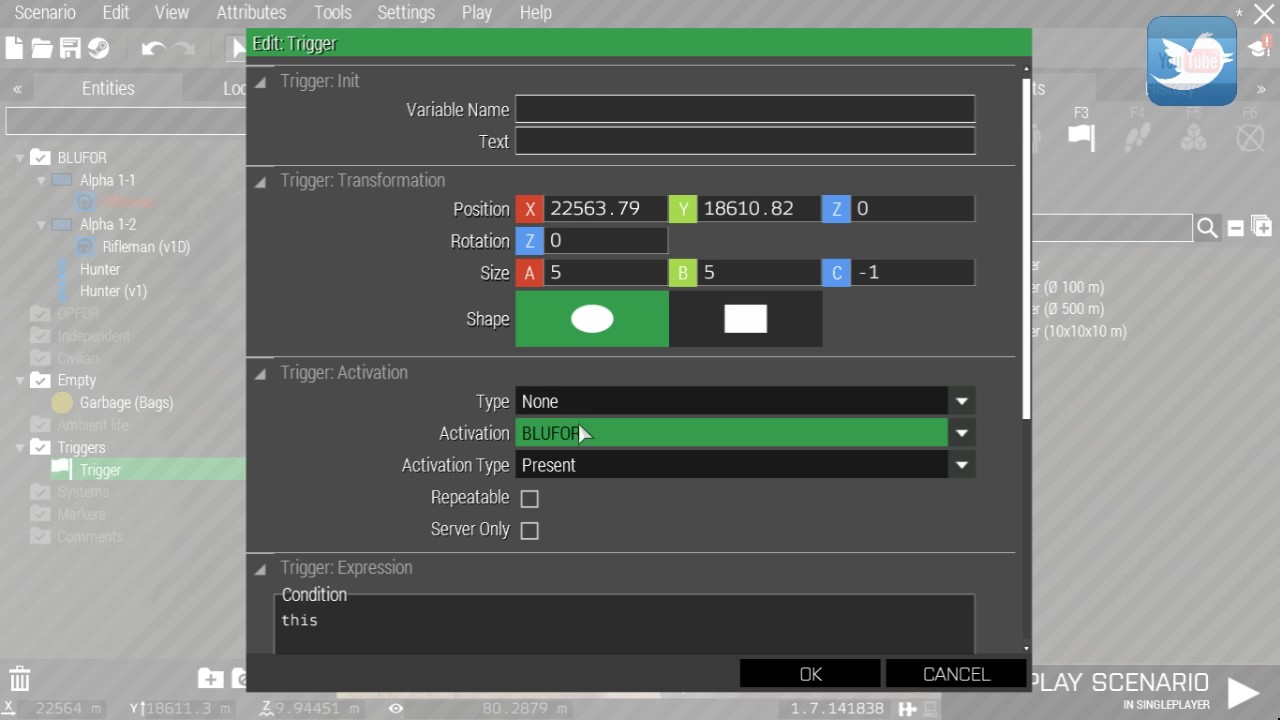Collapse the Trigger: Activation section
This screenshot has width=1280, height=720.
click(260, 374)
